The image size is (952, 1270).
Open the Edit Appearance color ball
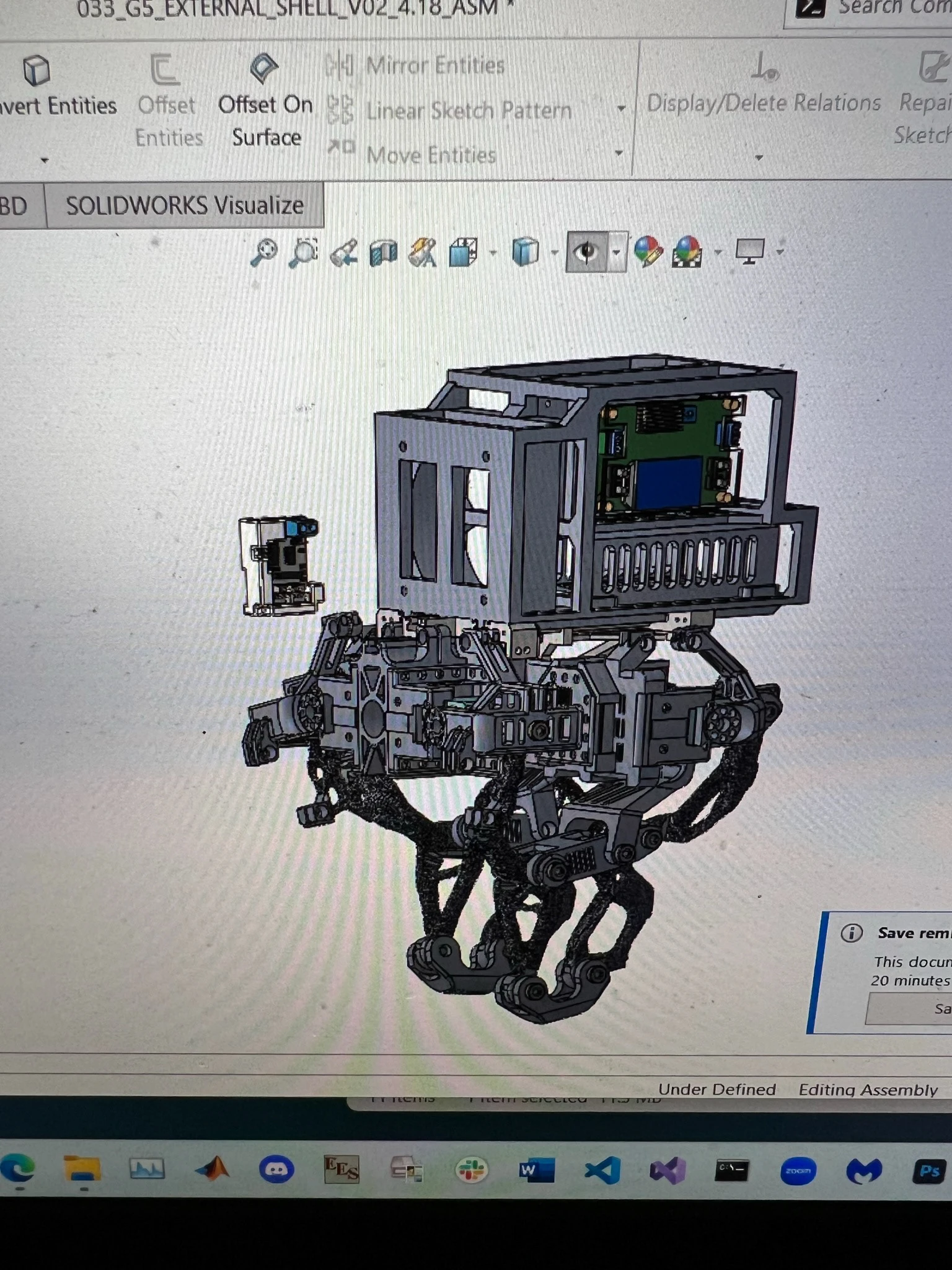(x=648, y=252)
